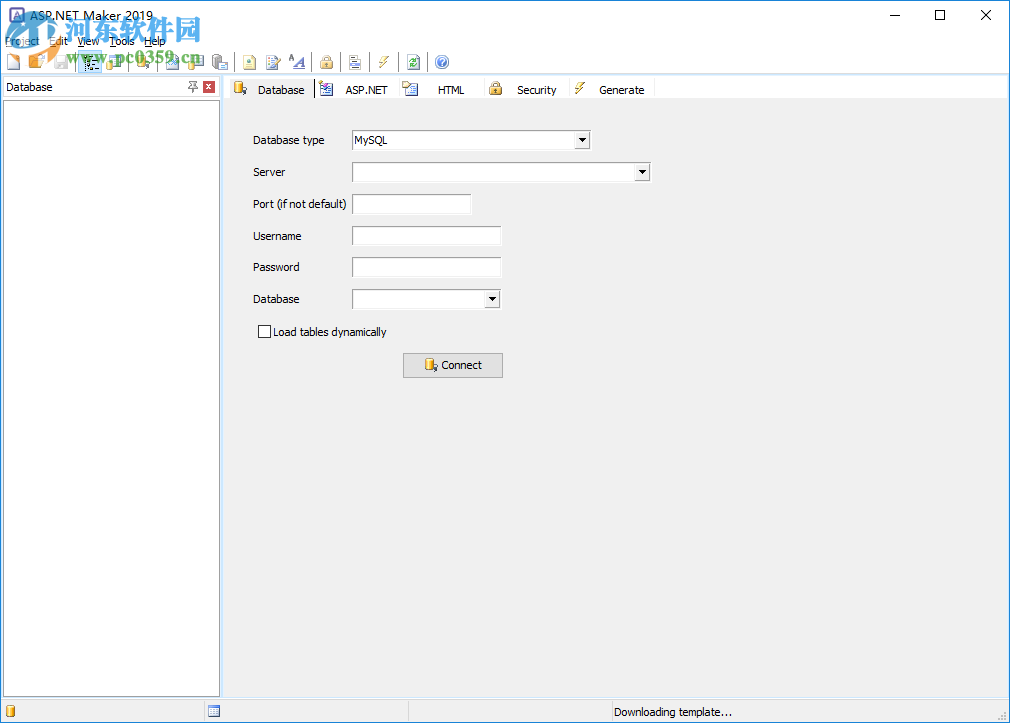Viewport: 1010px width, 723px height.
Task: Open the Help icon on the toolbar
Action: click(x=441, y=62)
